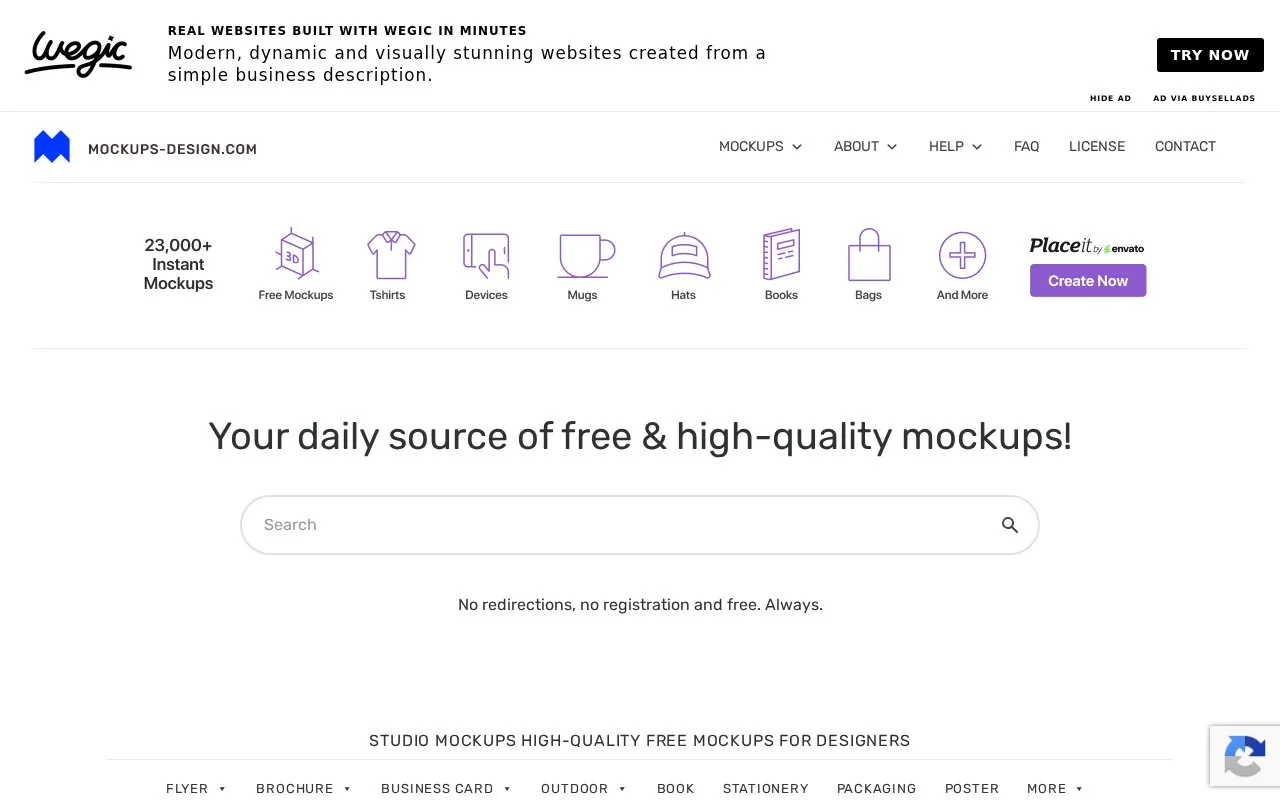1280x800 pixels.
Task: Select the PACKAGING category menu item
Action: pos(876,788)
